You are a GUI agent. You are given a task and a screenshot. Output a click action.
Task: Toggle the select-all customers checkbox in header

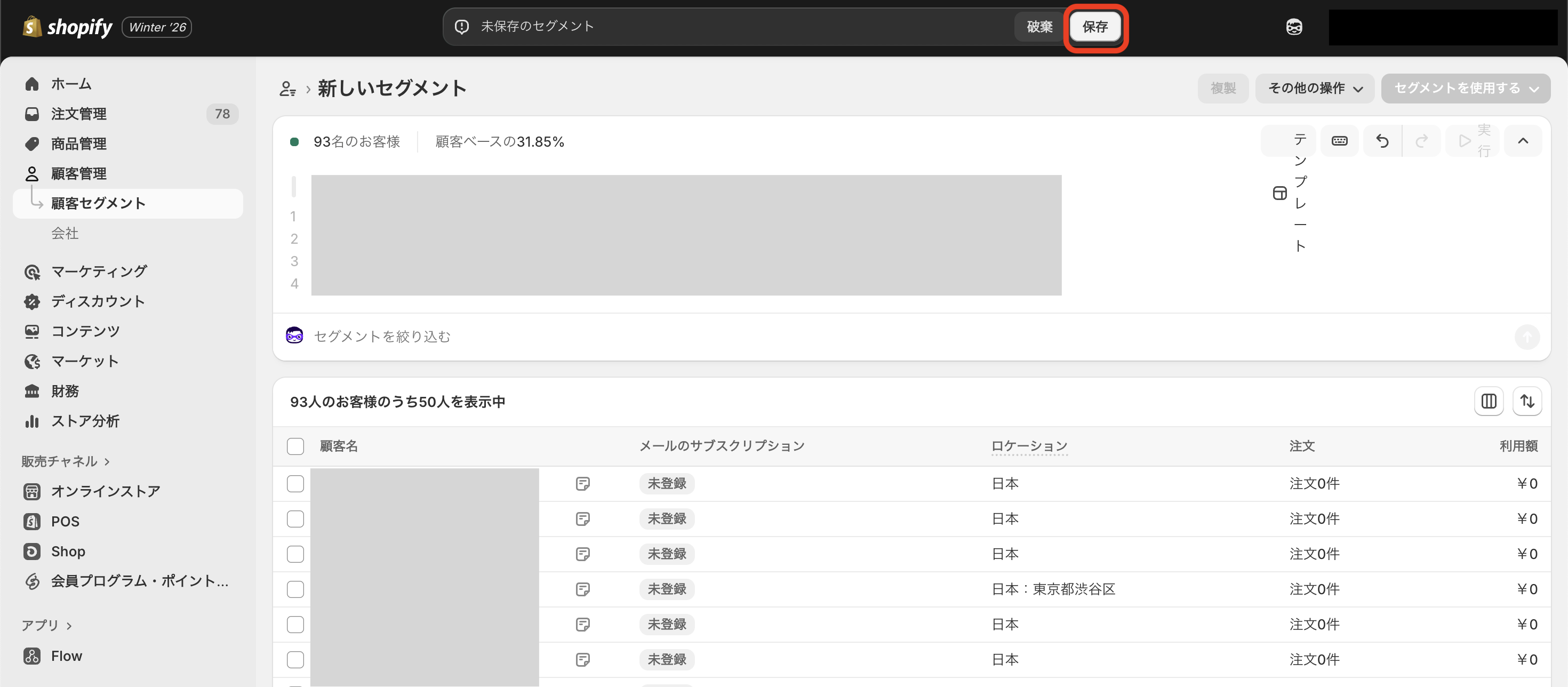click(x=295, y=446)
